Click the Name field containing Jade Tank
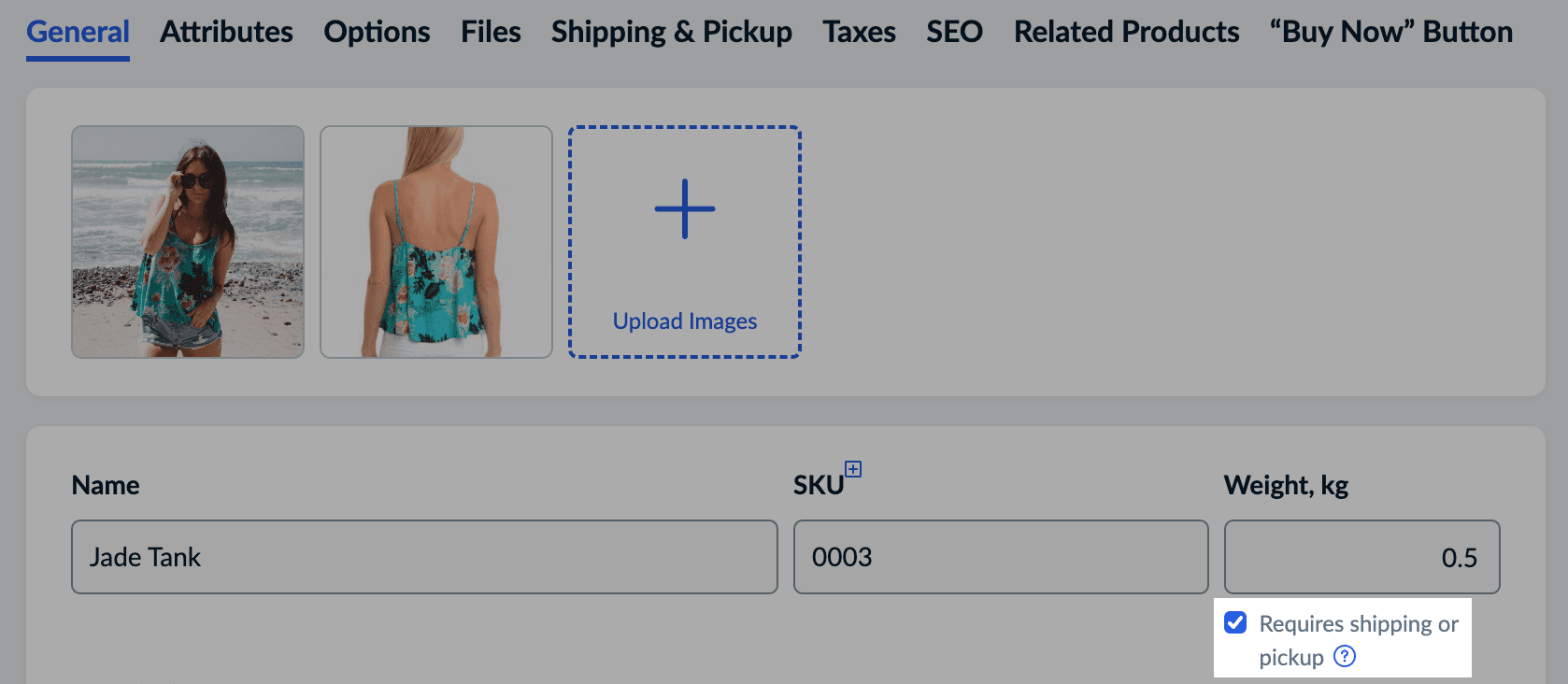This screenshot has width=1568, height=684. (424, 557)
